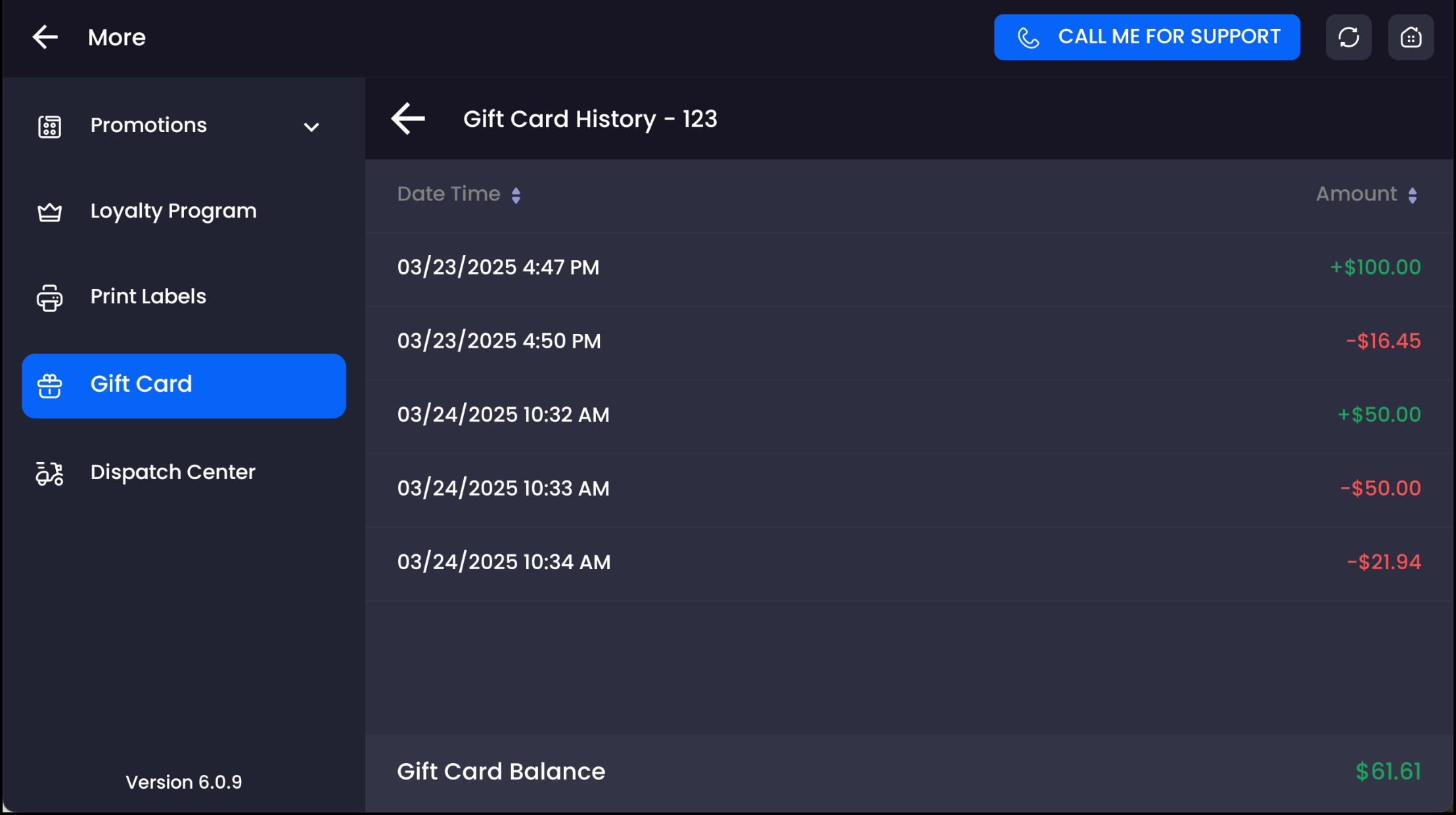Click the Gift Card Balance $61.61 value
1456x815 pixels.
1388,772
